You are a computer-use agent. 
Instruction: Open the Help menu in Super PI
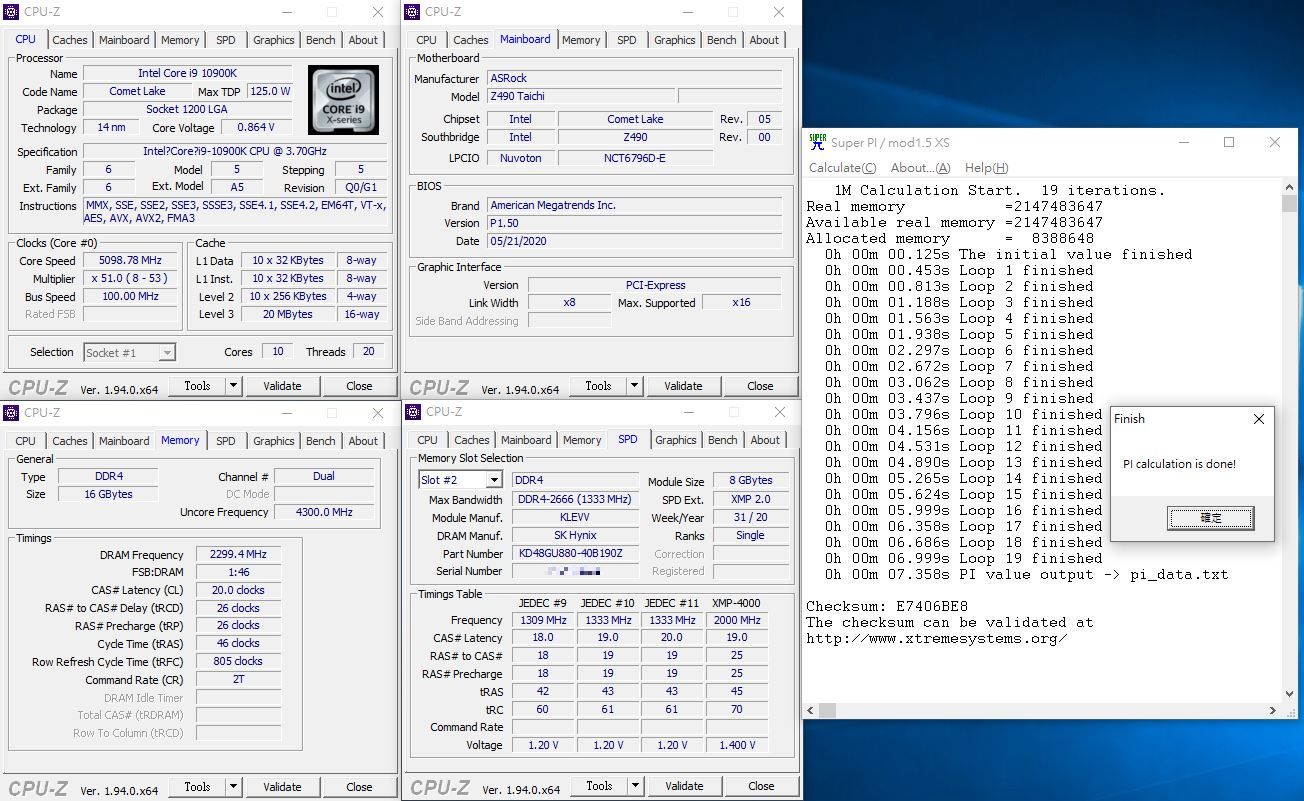click(x=986, y=167)
